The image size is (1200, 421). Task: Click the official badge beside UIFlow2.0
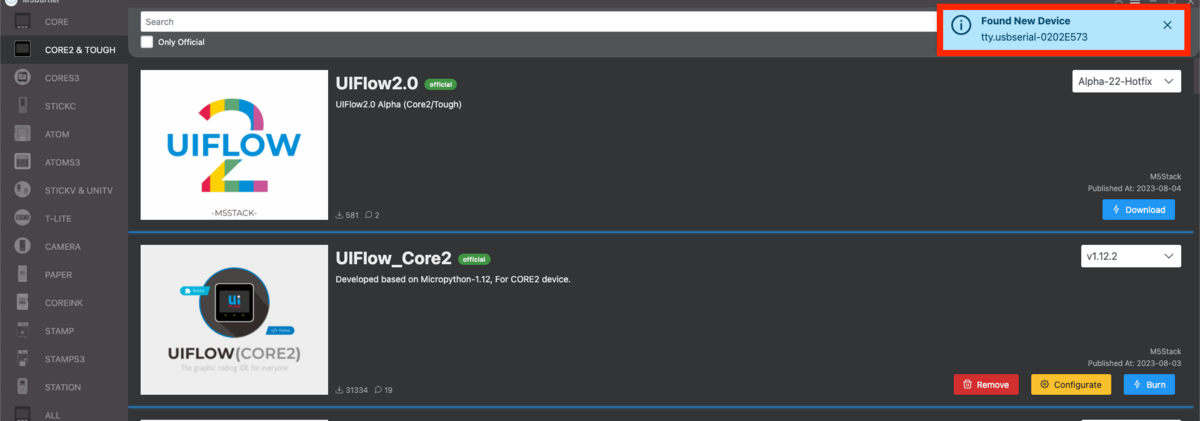pyautogui.click(x=441, y=85)
